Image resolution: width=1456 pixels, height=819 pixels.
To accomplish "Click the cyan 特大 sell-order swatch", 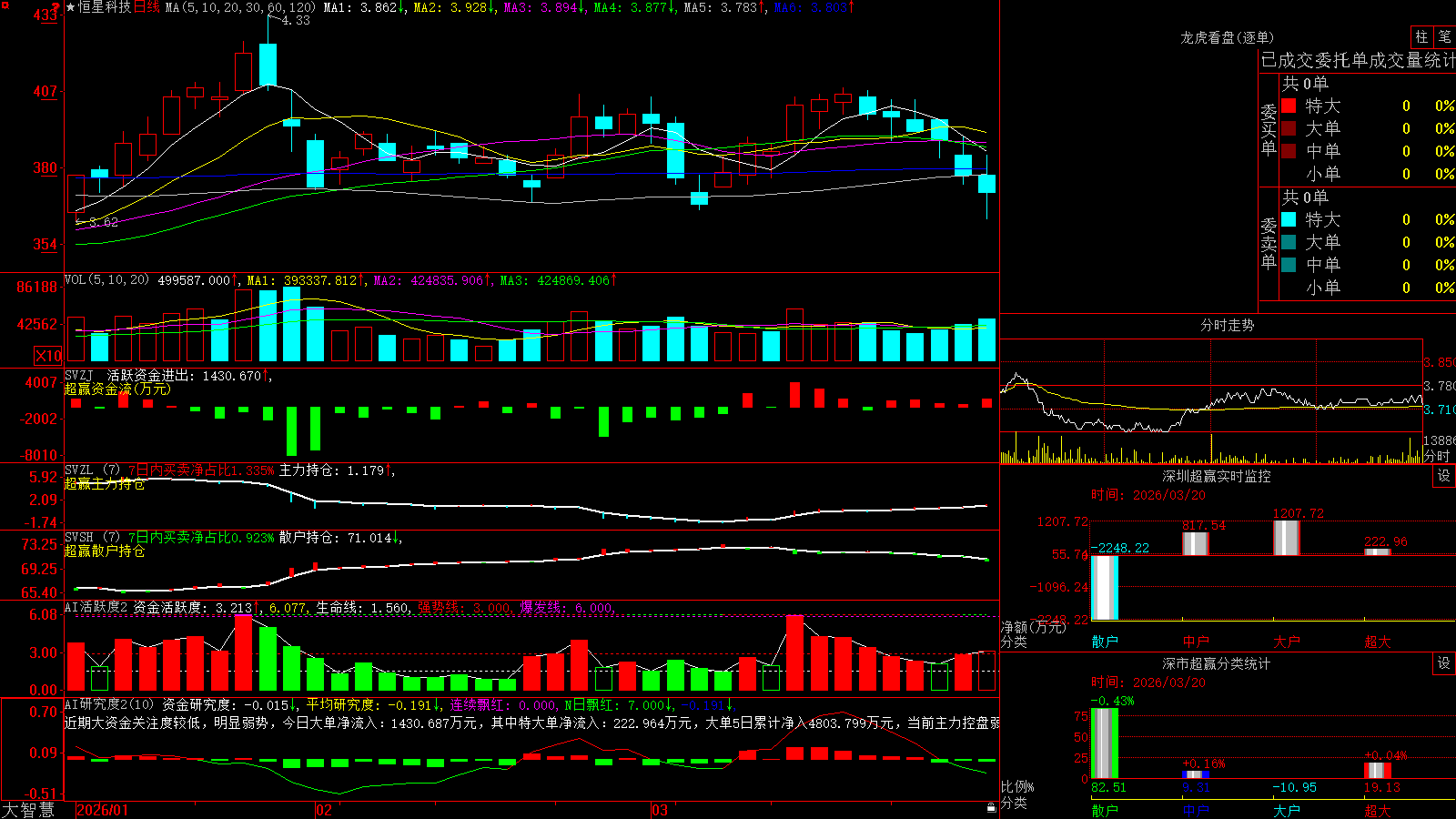I will (x=1289, y=219).
